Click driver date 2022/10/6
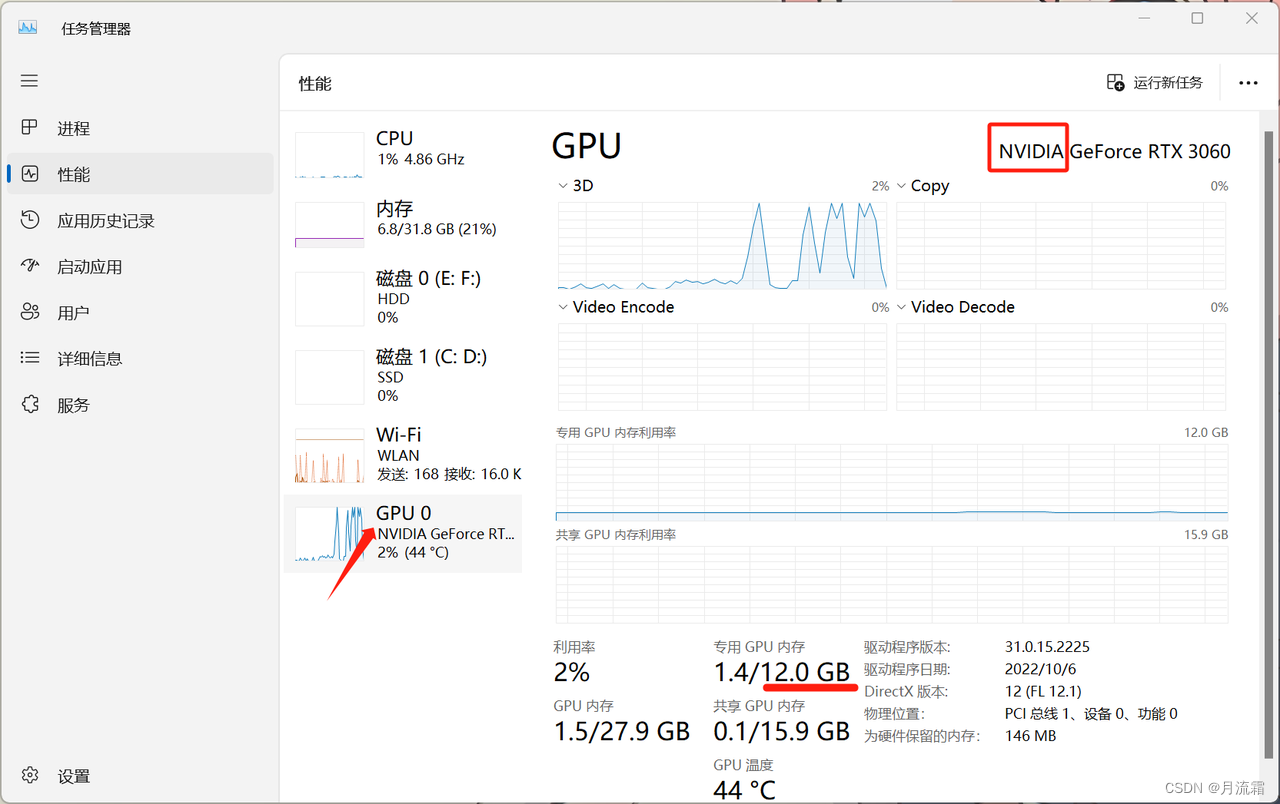1280x804 pixels. pyautogui.click(x=1040, y=669)
